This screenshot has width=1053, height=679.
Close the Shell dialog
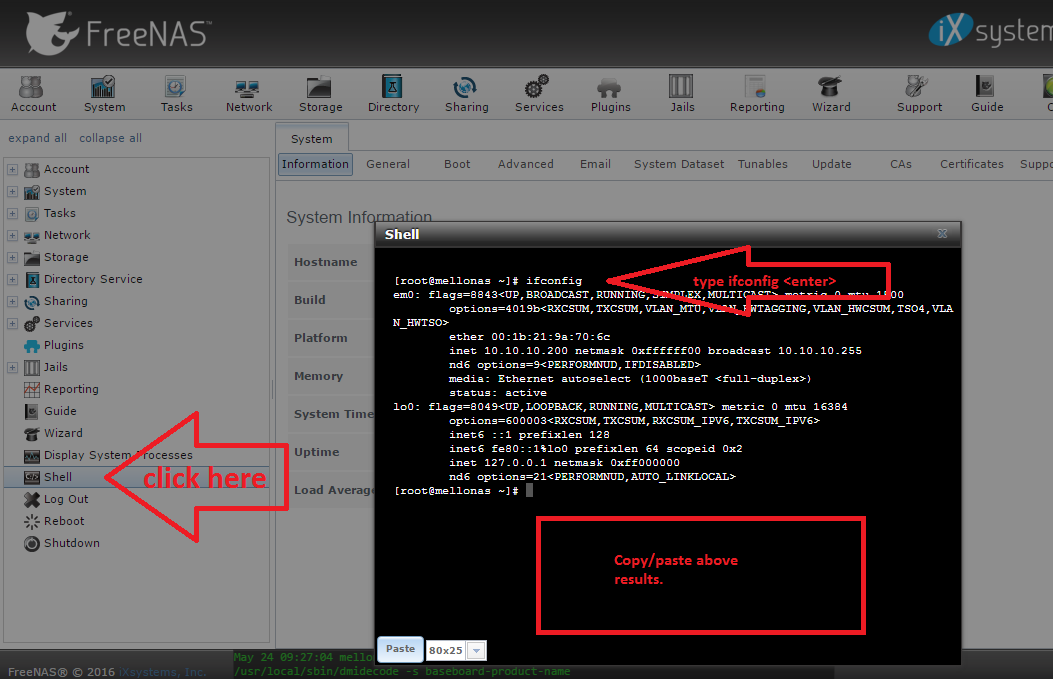942,234
